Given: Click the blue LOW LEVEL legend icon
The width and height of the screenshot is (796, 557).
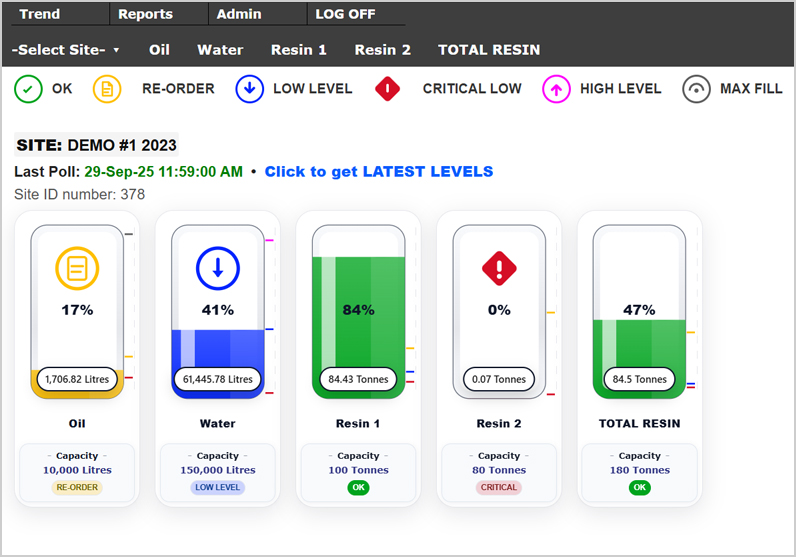Looking at the screenshot, I should click(x=249, y=89).
